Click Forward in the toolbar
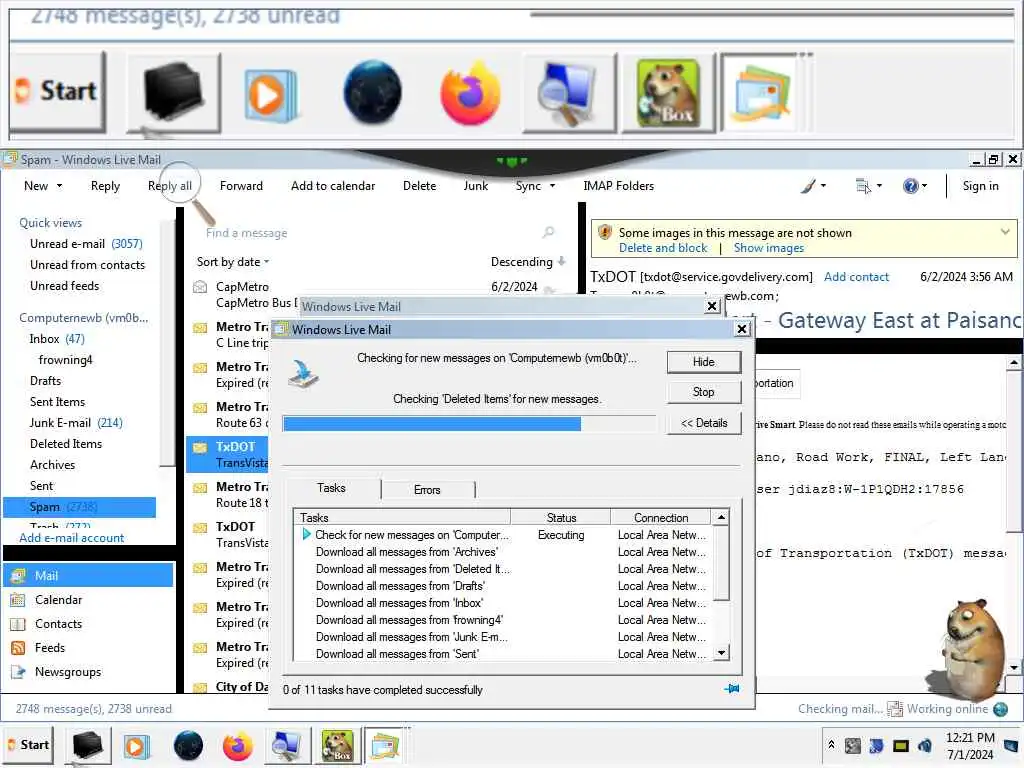Viewport: 1024px width, 768px height. [x=241, y=186]
